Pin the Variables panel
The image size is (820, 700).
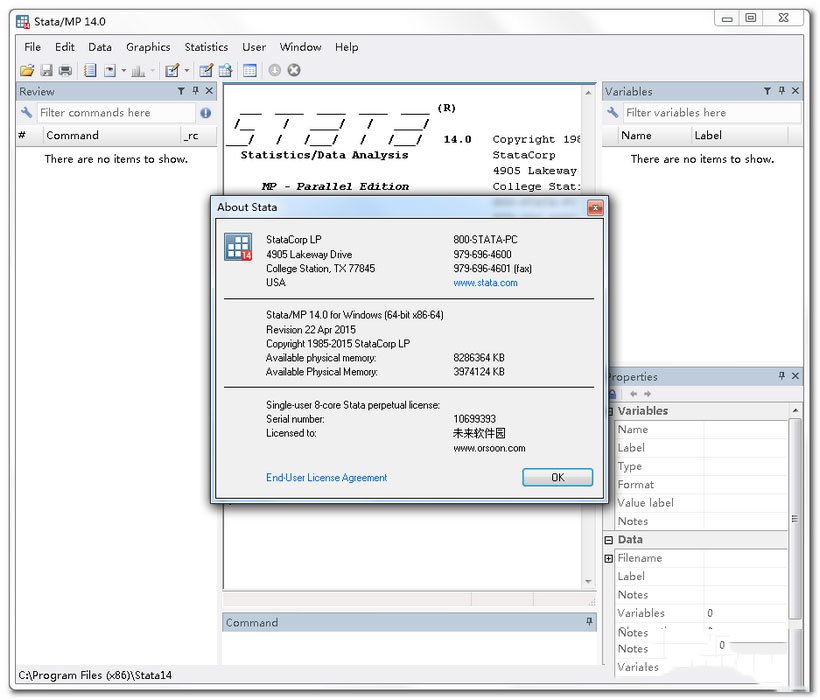point(782,91)
